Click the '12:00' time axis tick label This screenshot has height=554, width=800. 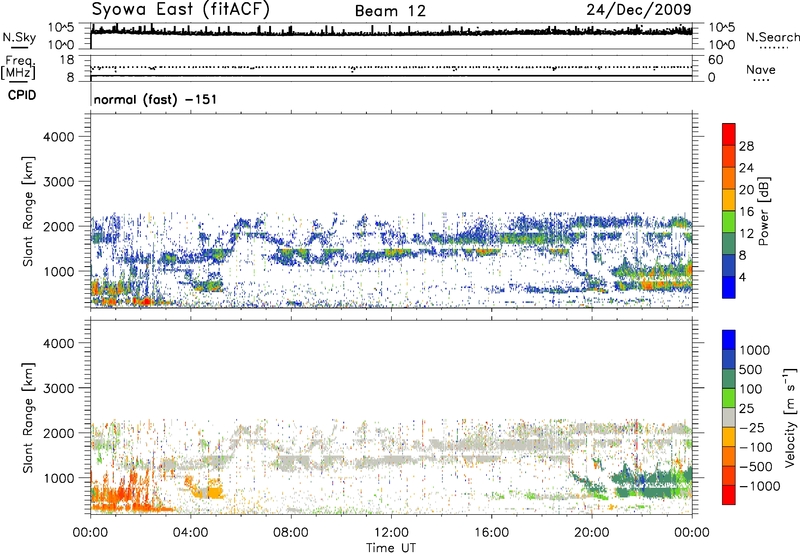click(391, 533)
